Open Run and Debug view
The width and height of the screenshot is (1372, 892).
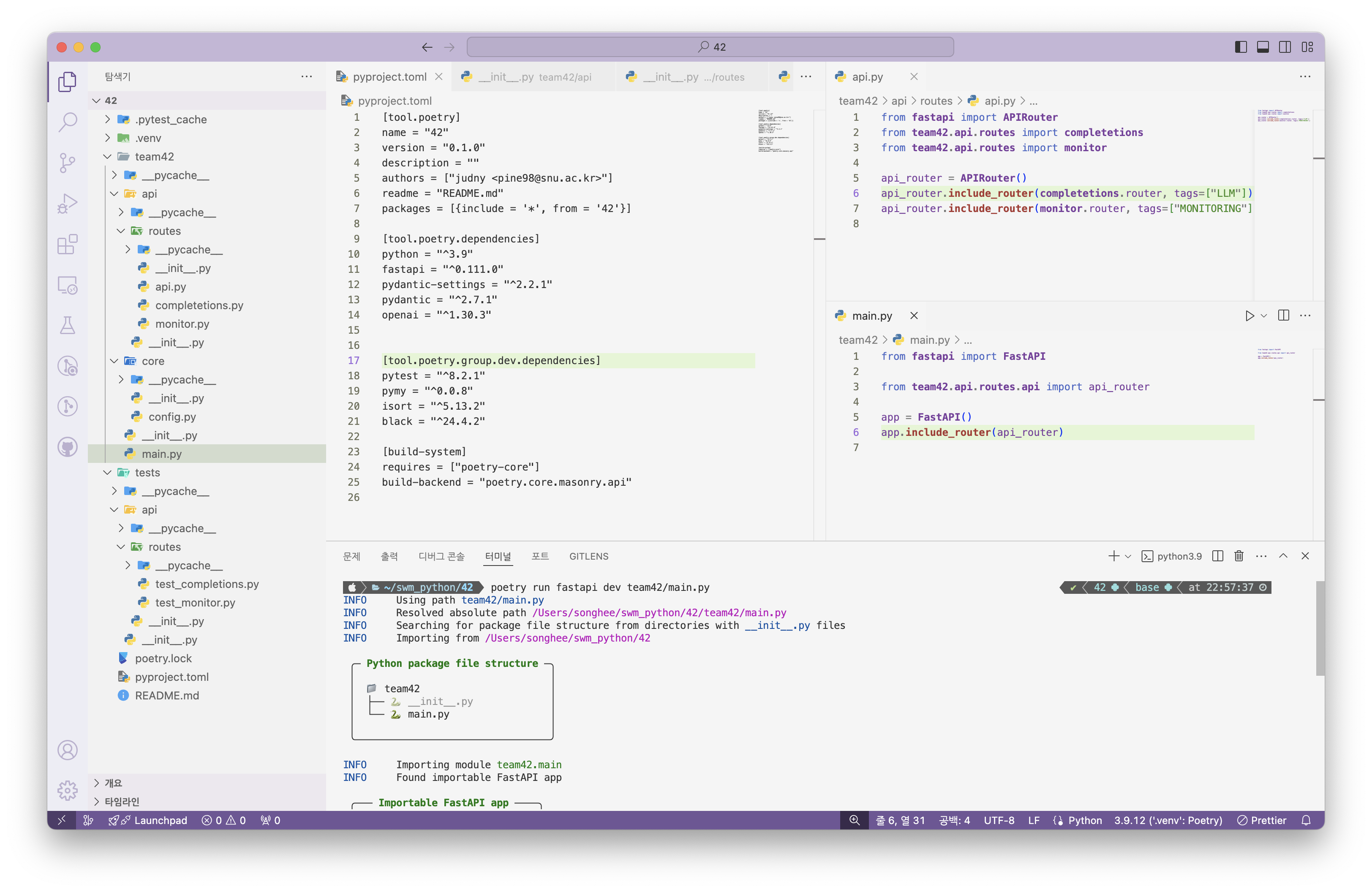68,204
